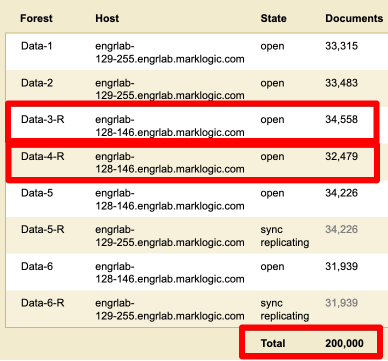Click the Documents column header
Viewport: 388px width, 361px height.
354,18
